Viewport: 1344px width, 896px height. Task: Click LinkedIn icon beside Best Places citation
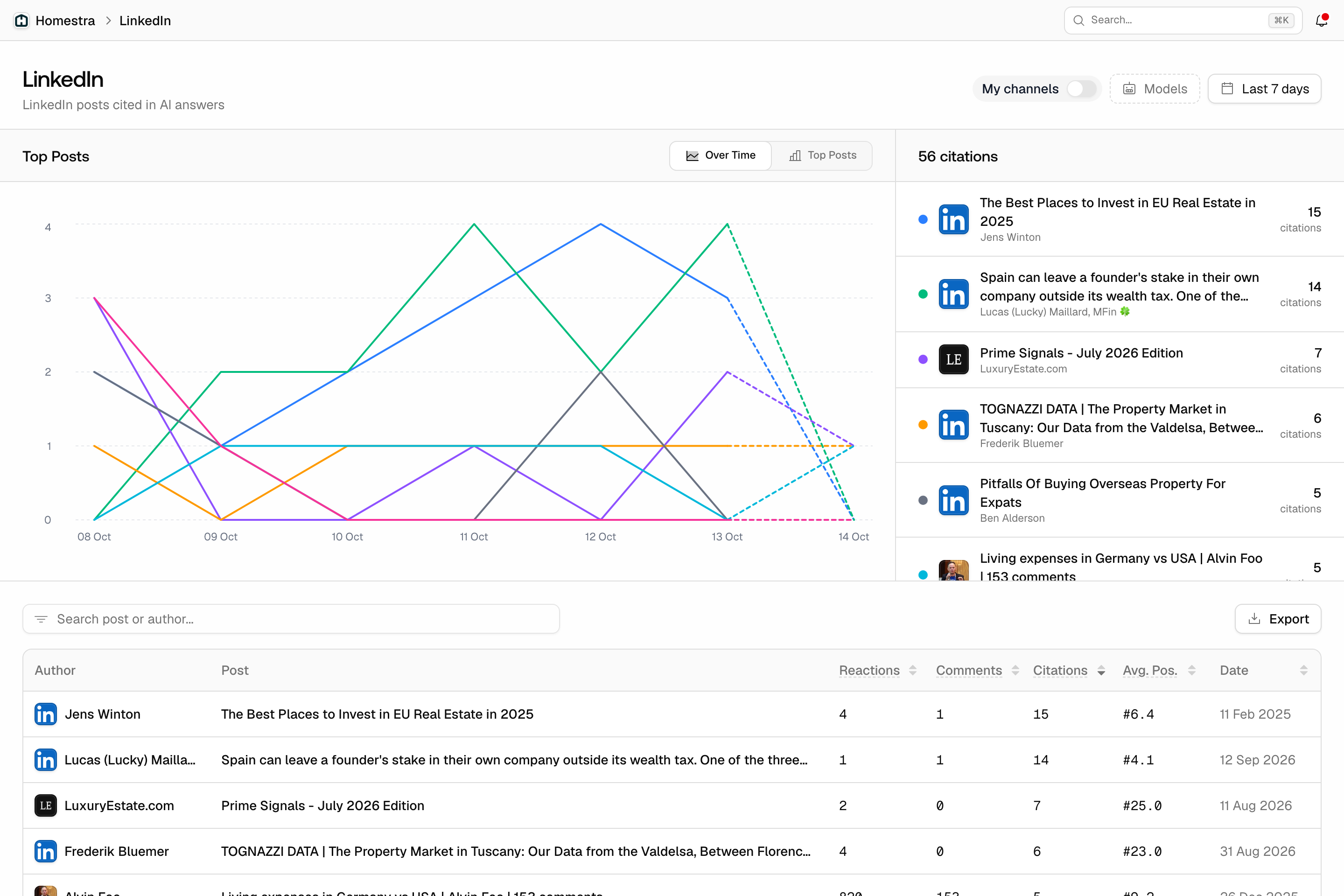(x=954, y=219)
